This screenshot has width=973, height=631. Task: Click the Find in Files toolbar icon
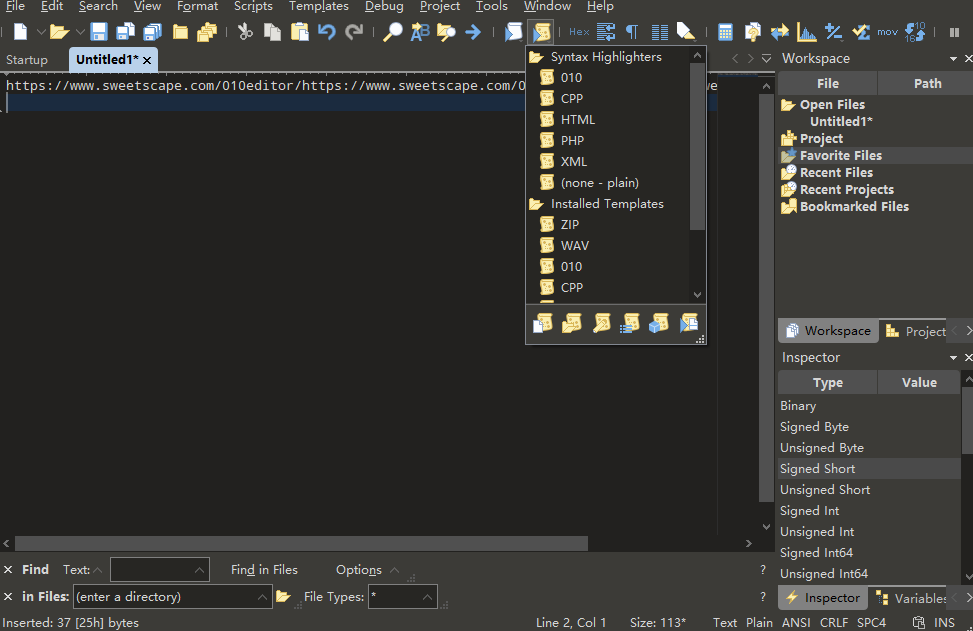pos(446,32)
